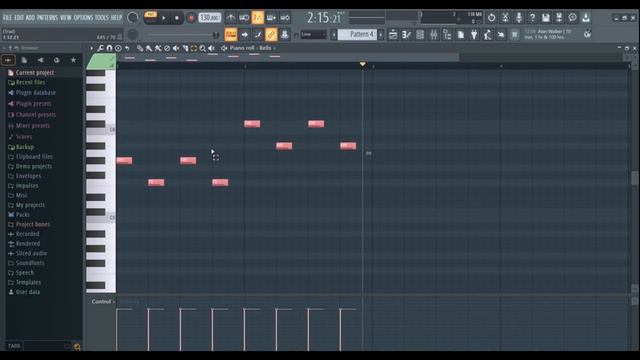Show favorites with the browser star icon
Image resolution: width=640 pixels, height=360 pixels.
(73, 60)
